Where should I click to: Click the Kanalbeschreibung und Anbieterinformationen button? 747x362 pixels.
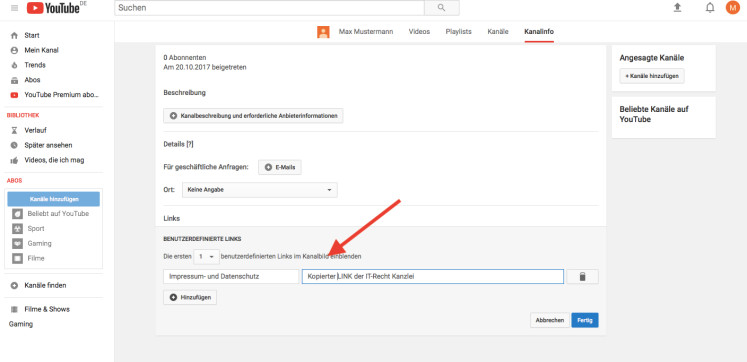tap(253, 116)
